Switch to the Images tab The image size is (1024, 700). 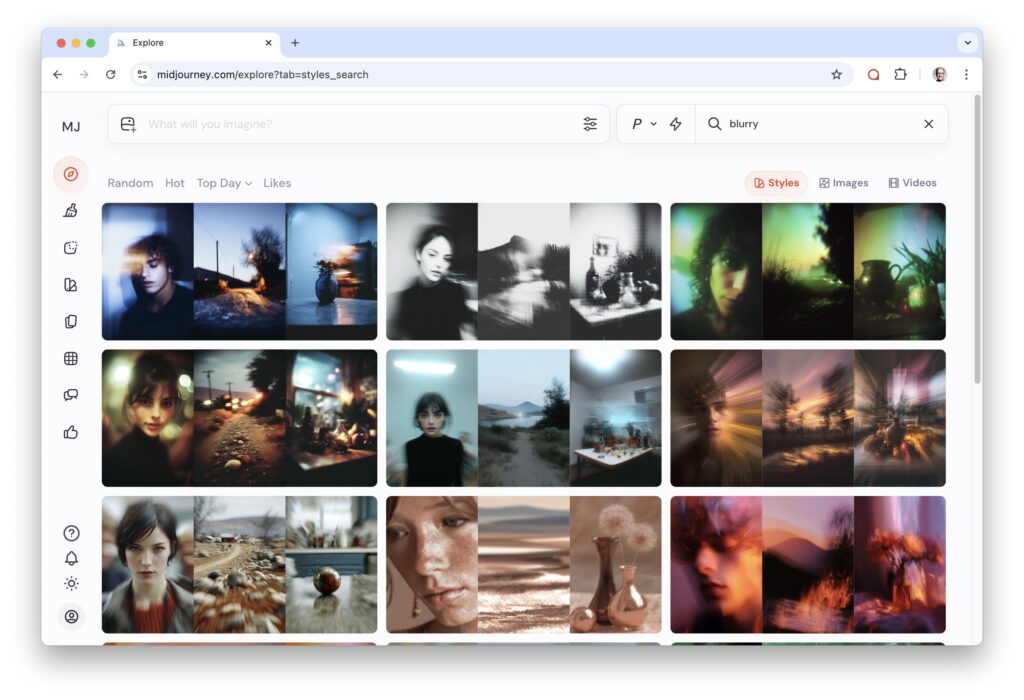[843, 183]
